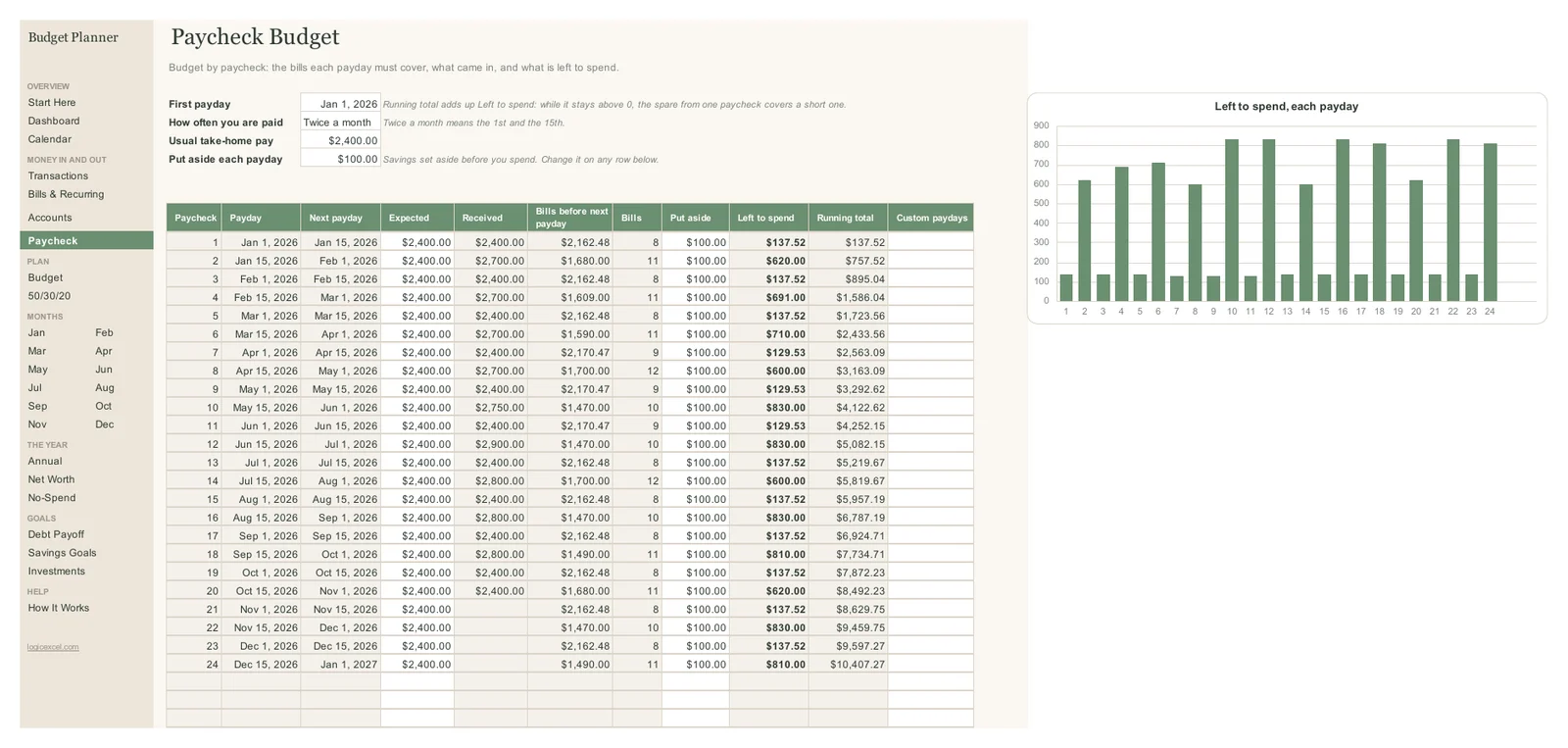Select the Jan 1, 2027 next payday cell

(340, 665)
